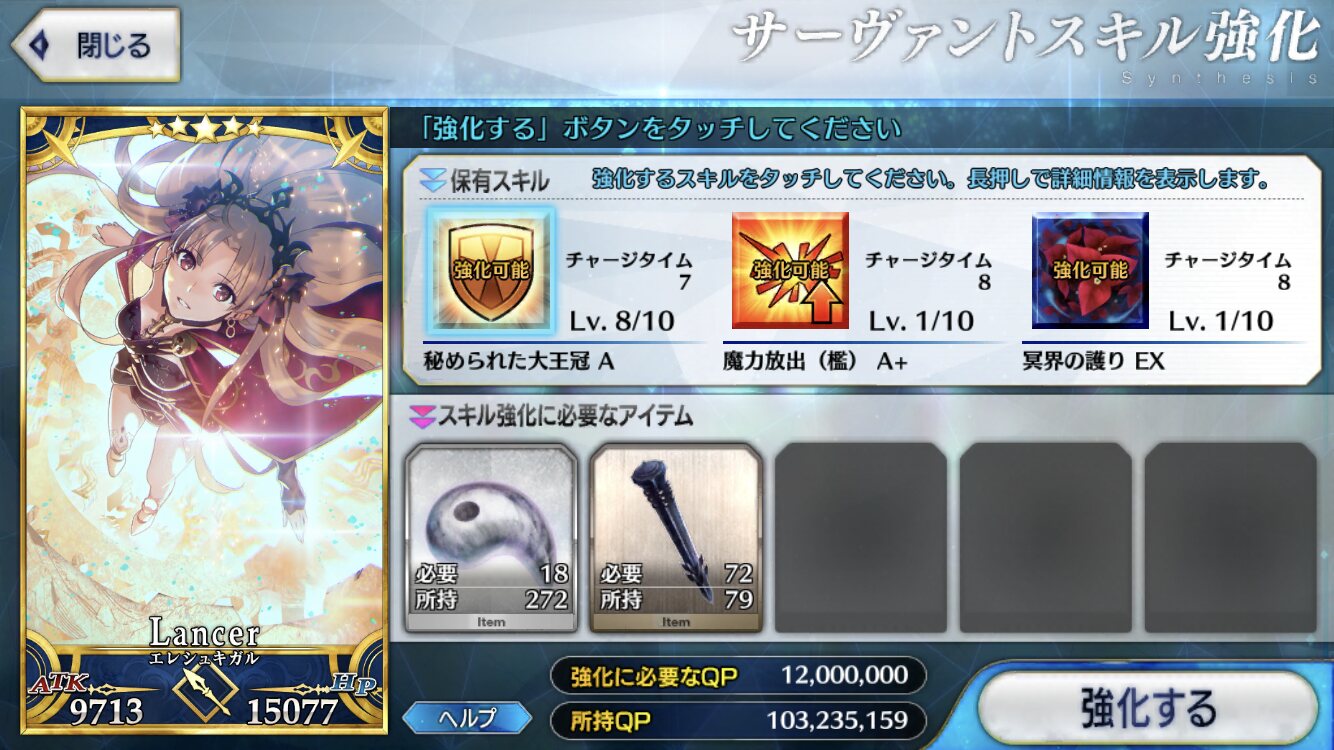Tap the five-star rarity indicator on card

pos(205,128)
